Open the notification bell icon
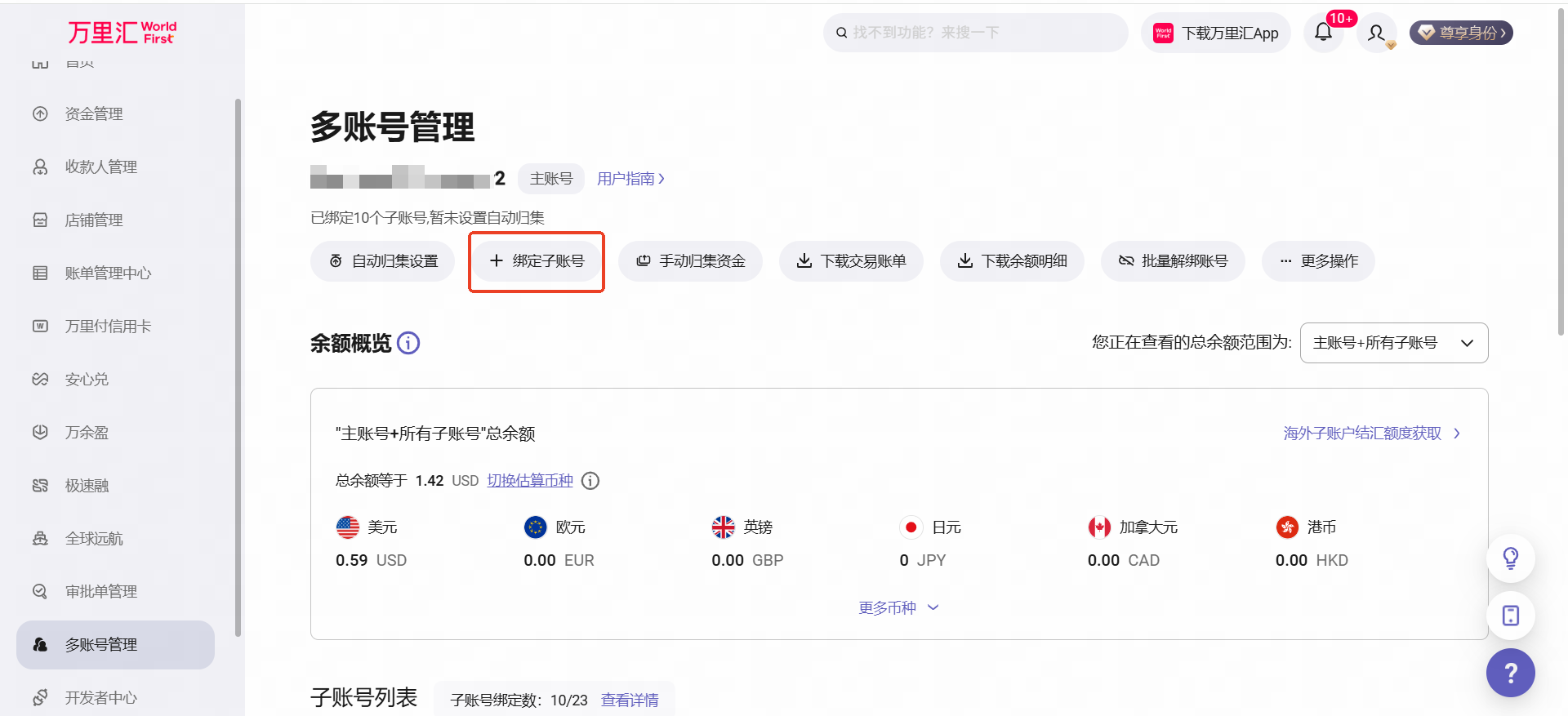 1323,33
